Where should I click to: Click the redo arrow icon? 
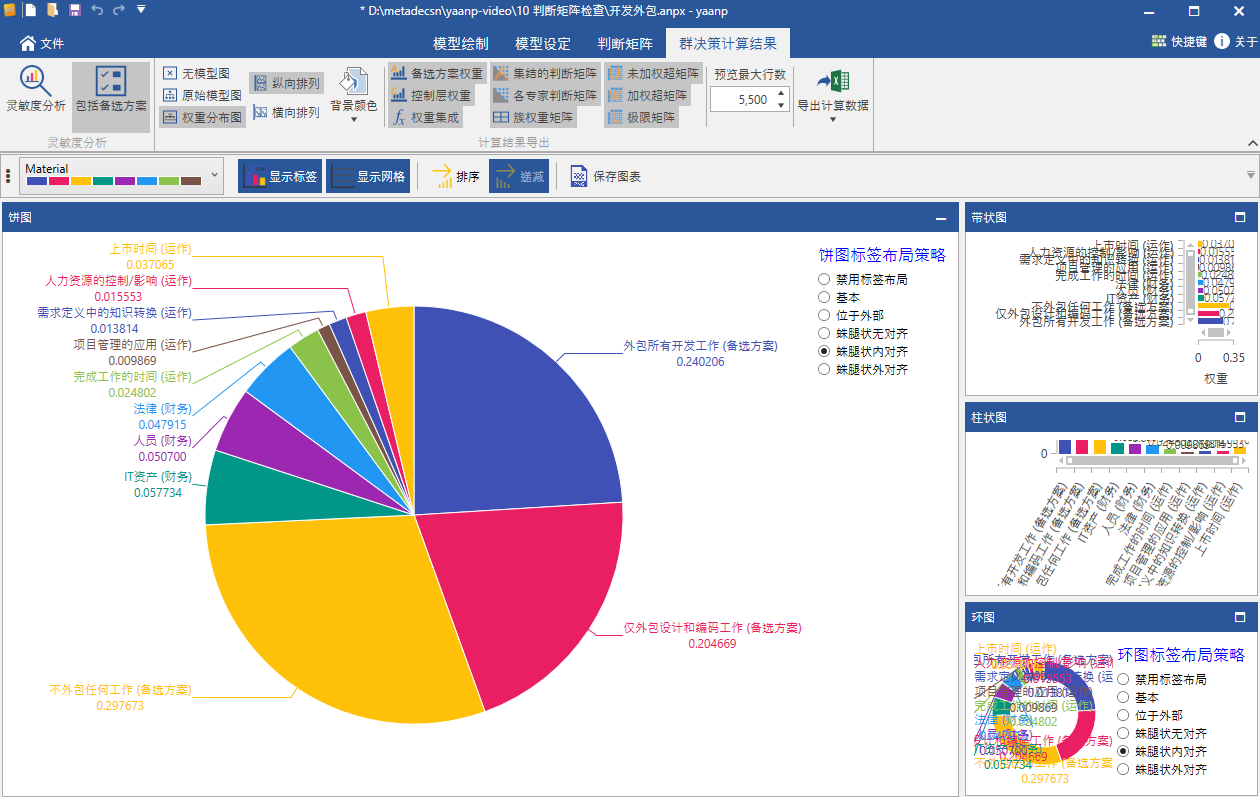click(x=119, y=10)
